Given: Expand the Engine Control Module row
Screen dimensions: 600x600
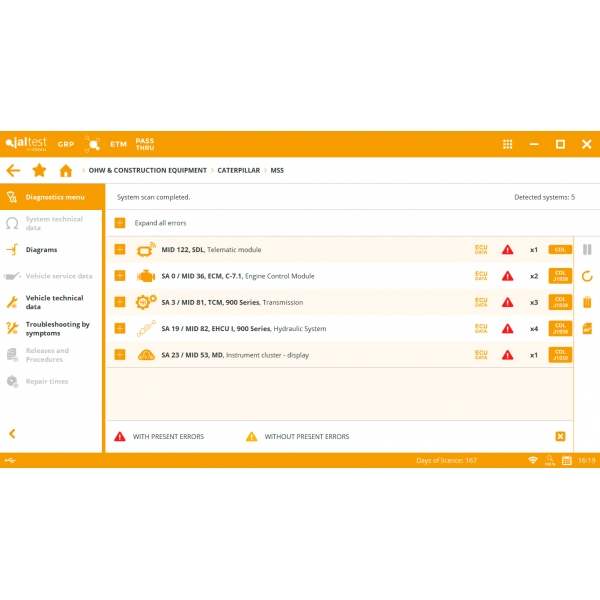Looking at the screenshot, I should pyautogui.click(x=120, y=276).
